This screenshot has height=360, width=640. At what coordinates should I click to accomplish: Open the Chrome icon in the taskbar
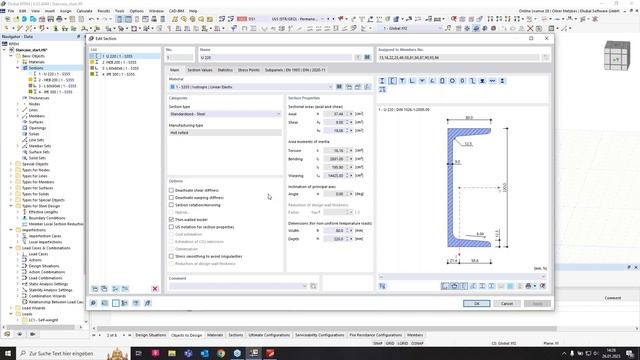click(221, 353)
